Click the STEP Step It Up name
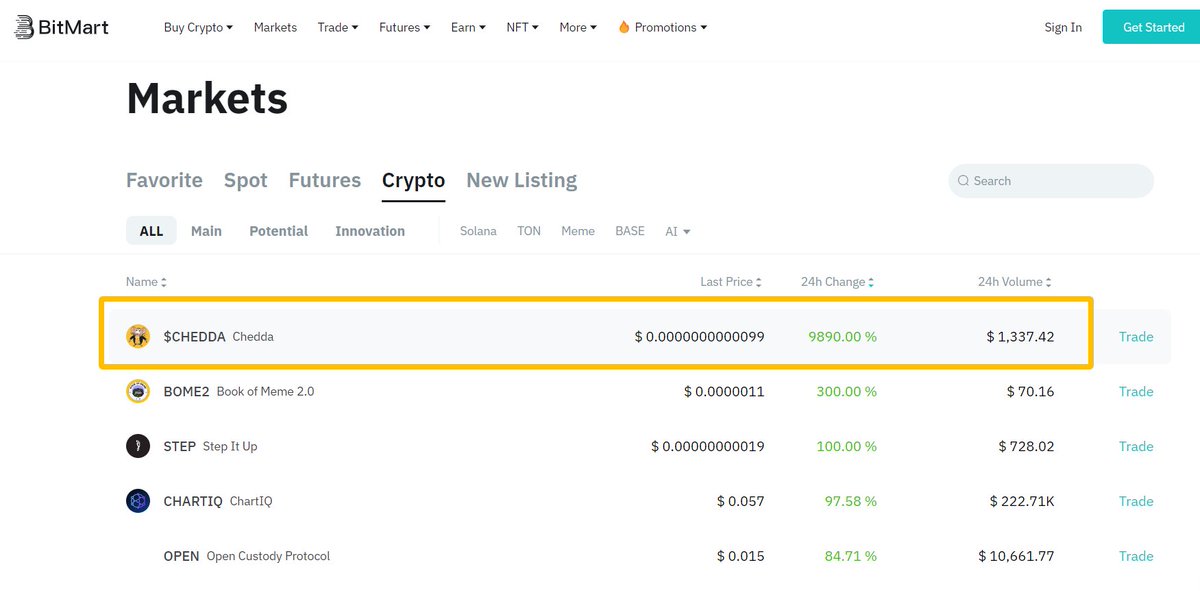The image size is (1200, 591). tap(211, 446)
